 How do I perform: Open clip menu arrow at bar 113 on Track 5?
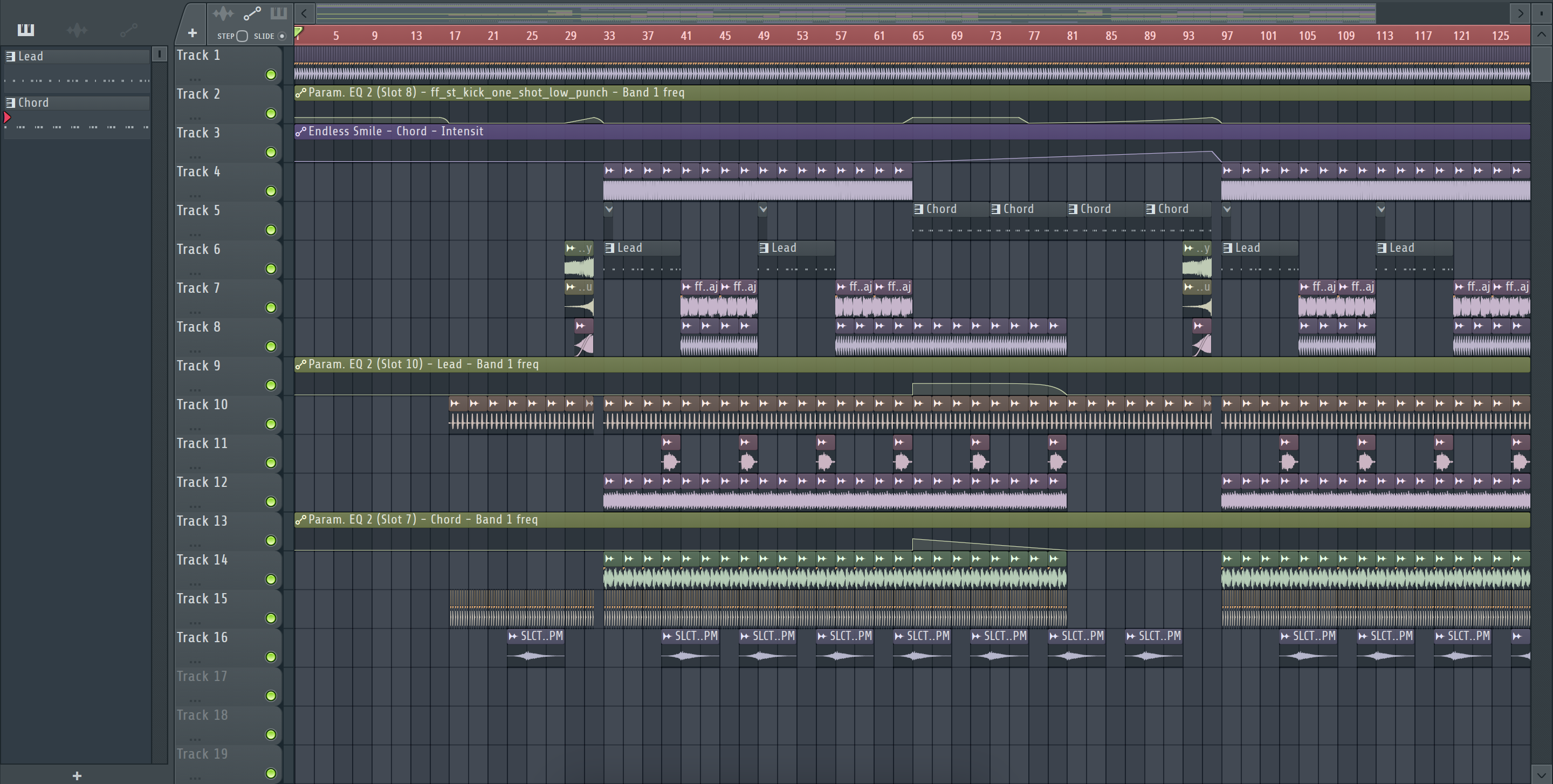pos(1381,209)
